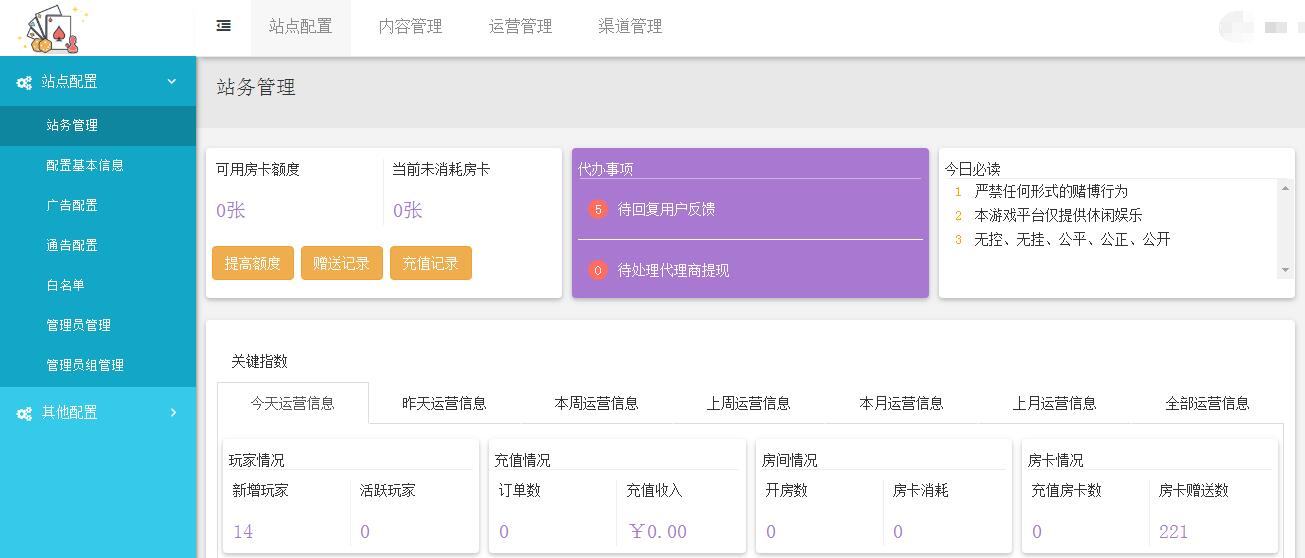This screenshot has width=1305, height=558.
Task: Click the red badge showing 0 withdrawals
Action: tap(598, 271)
